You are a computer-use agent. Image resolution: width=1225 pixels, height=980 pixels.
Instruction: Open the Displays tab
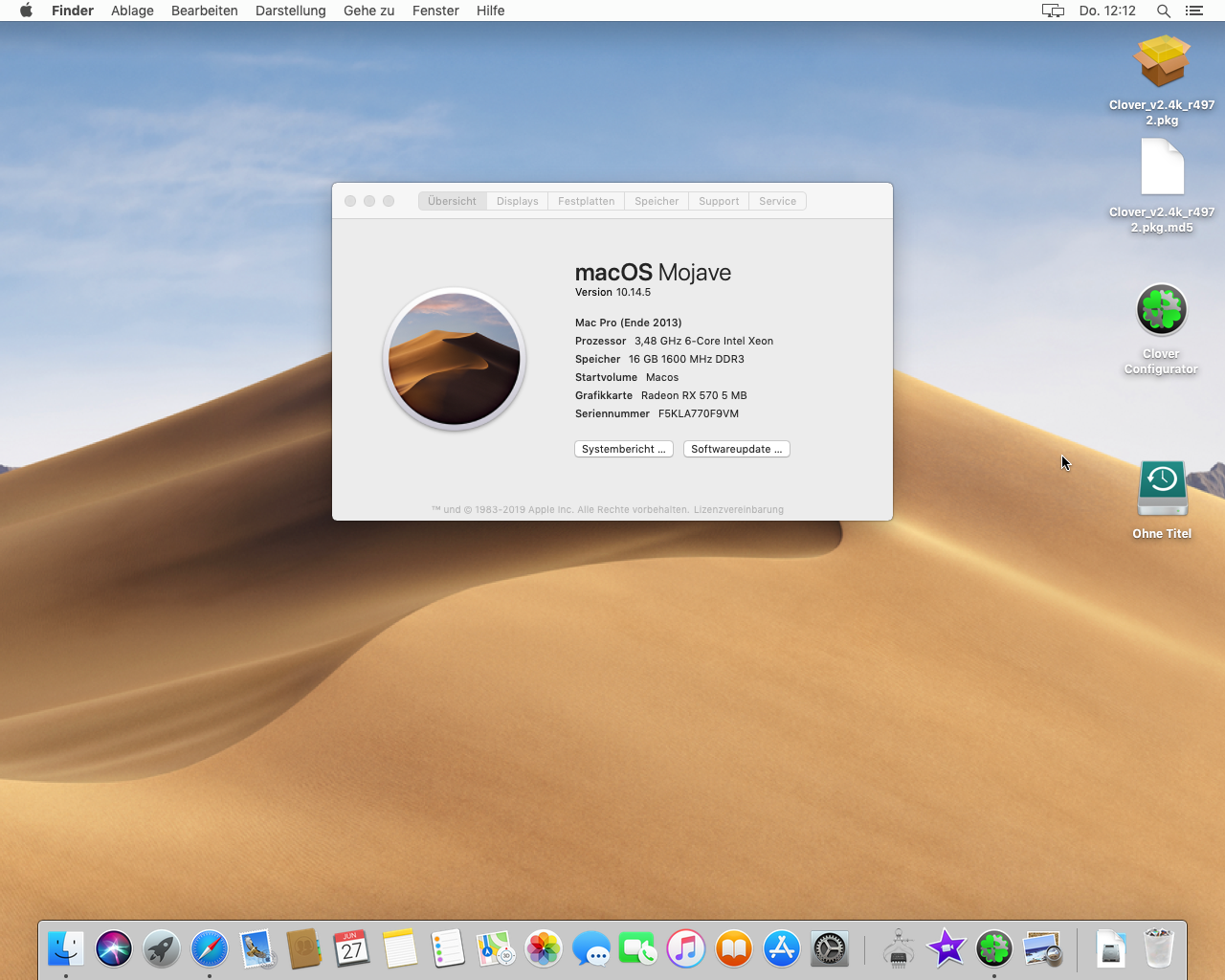(517, 201)
